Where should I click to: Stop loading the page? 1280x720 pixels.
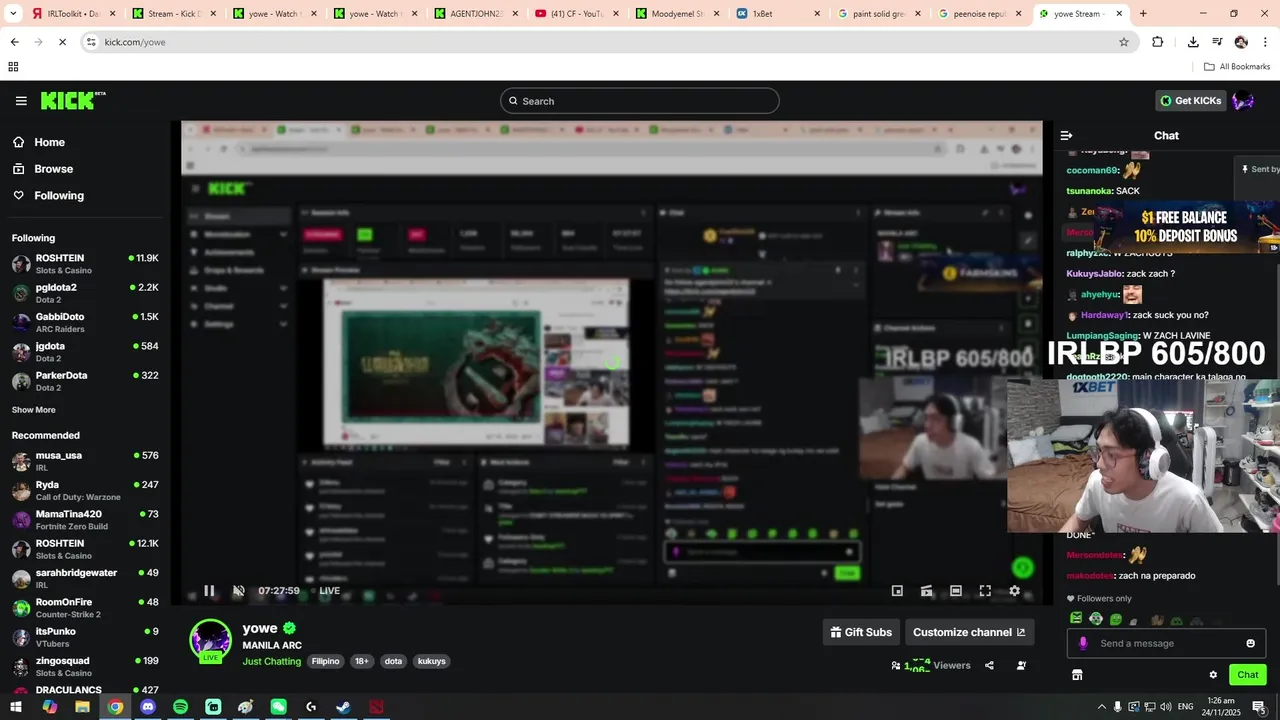pos(62,42)
